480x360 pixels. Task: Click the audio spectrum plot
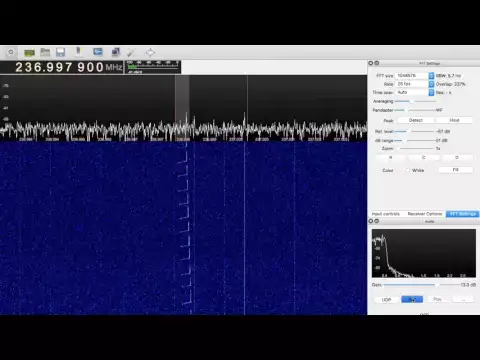click(424, 253)
